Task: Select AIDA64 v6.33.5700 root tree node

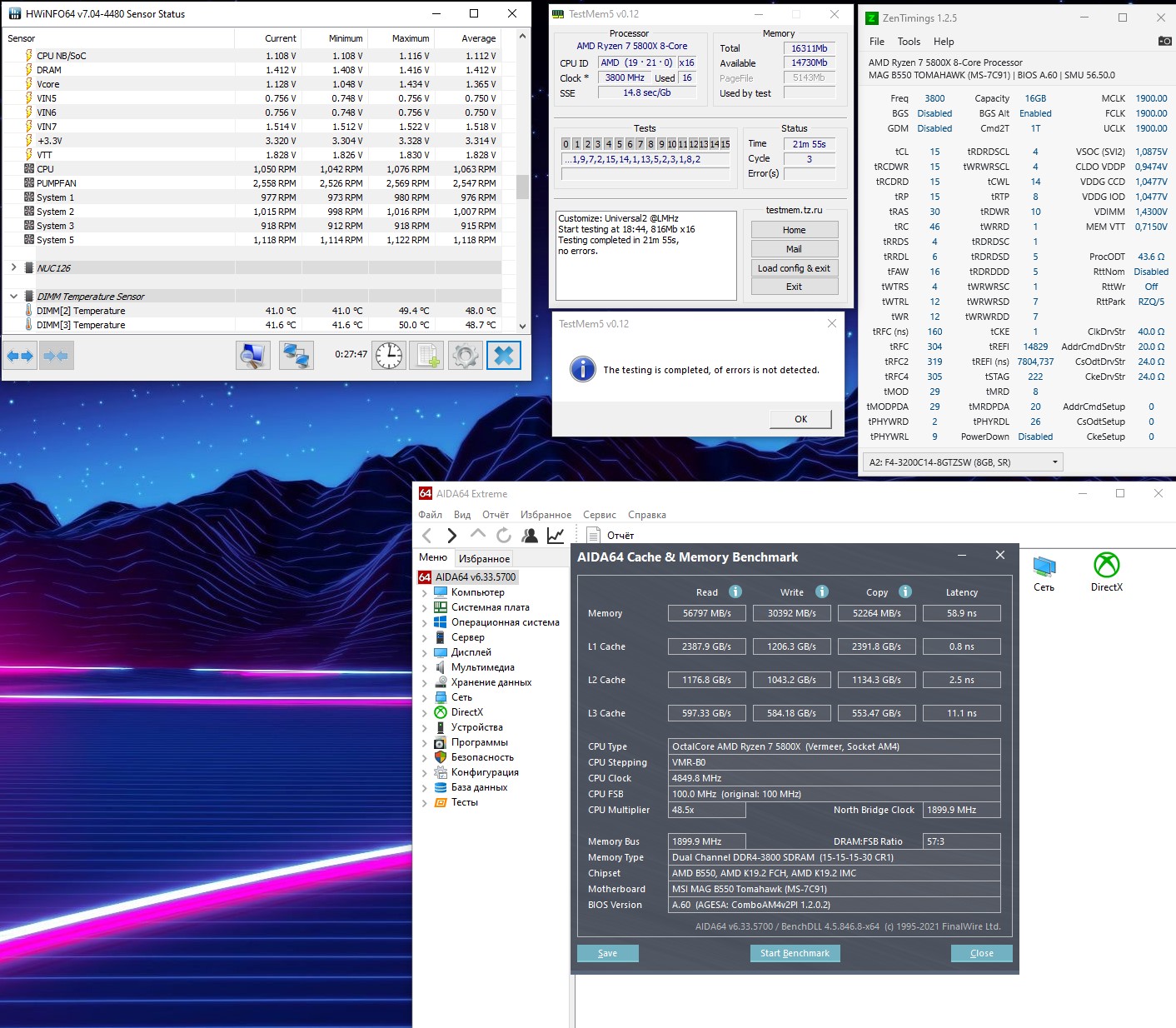Action: [467, 576]
